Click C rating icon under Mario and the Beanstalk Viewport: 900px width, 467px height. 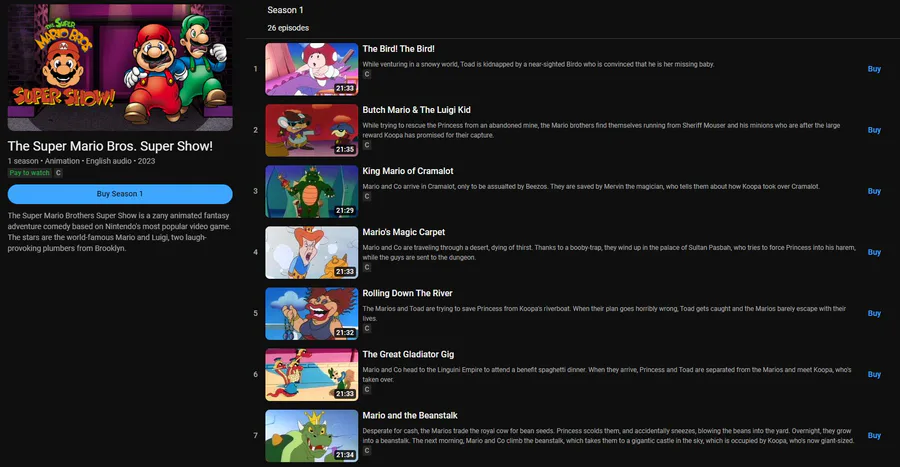[x=367, y=451]
